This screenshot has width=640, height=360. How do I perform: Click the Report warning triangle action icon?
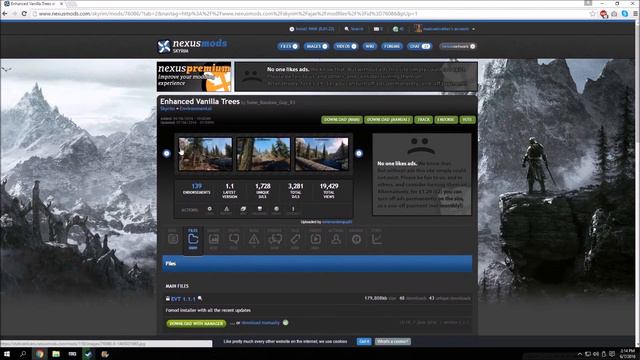pos(226,210)
